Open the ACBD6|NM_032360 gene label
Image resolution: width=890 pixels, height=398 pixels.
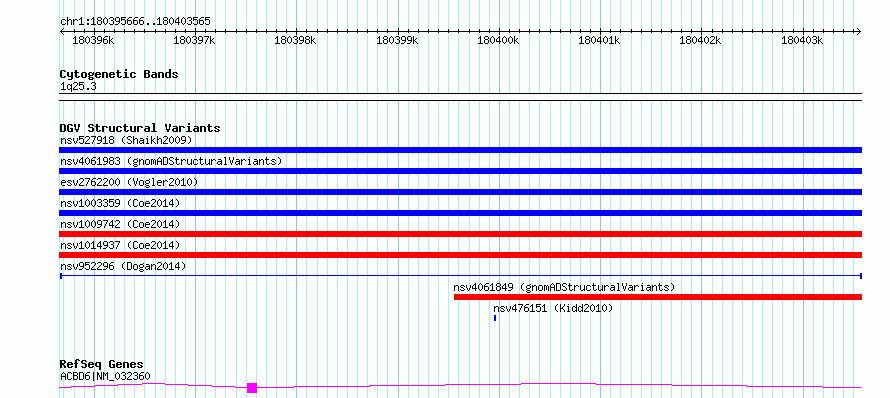tap(105, 376)
